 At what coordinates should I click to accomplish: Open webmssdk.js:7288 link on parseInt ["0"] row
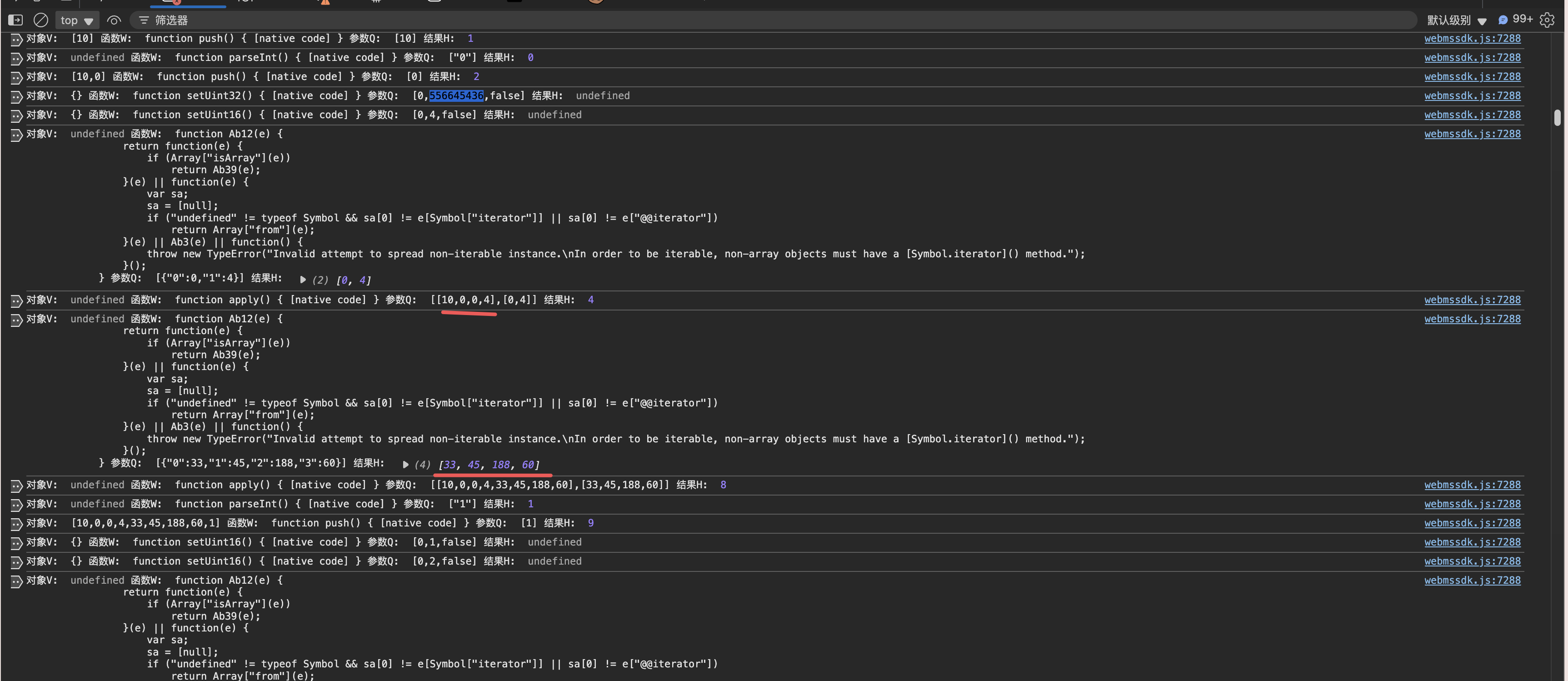click(x=1473, y=57)
